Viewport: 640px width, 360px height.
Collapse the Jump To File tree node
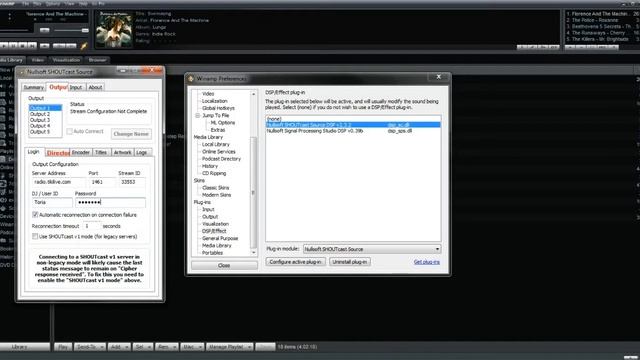tap(198, 116)
